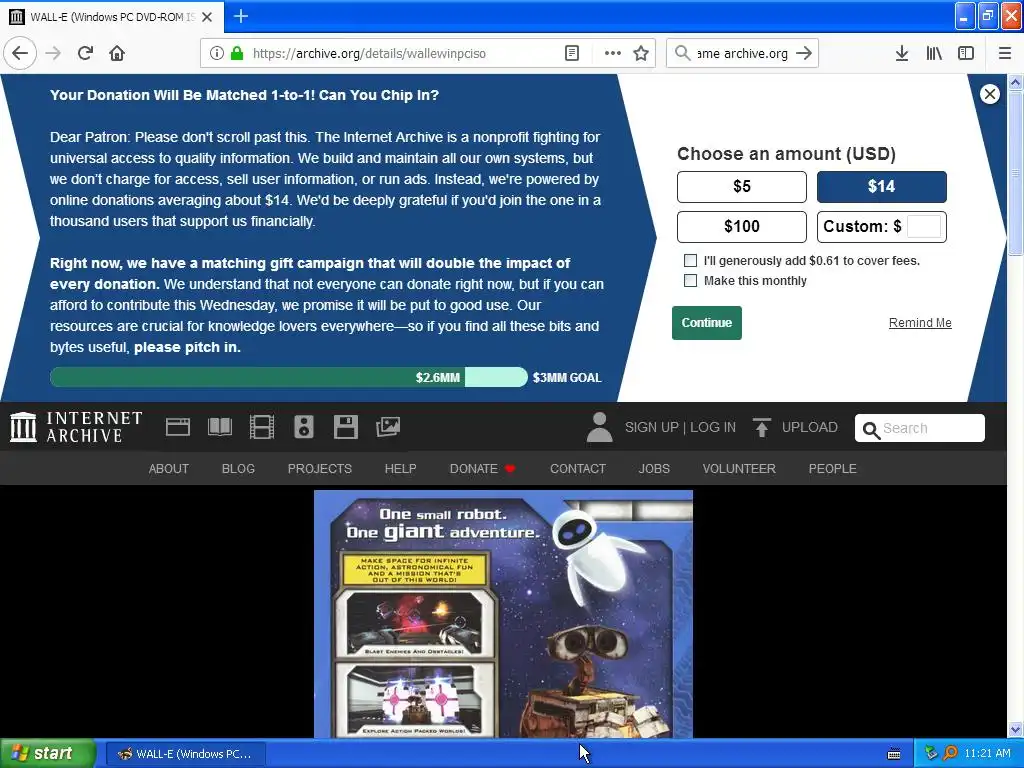Check 'Make this monthly' box

pos(690,281)
